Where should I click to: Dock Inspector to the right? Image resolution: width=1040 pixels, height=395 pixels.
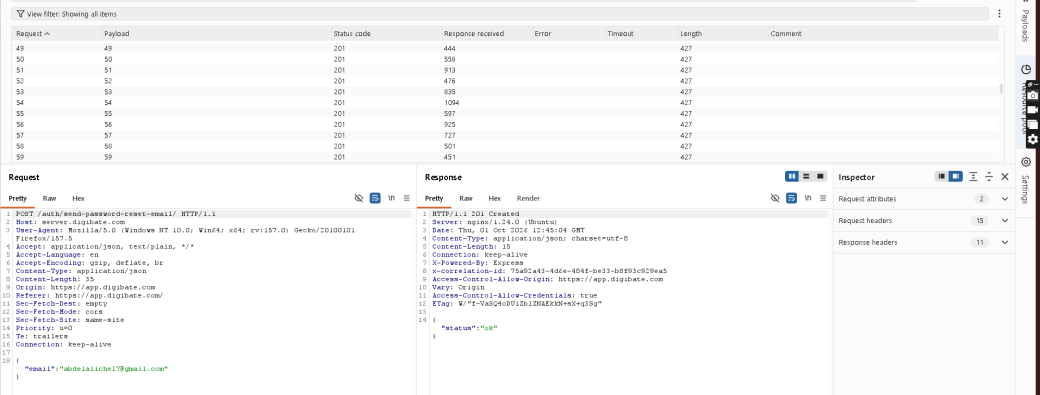tap(955, 176)
